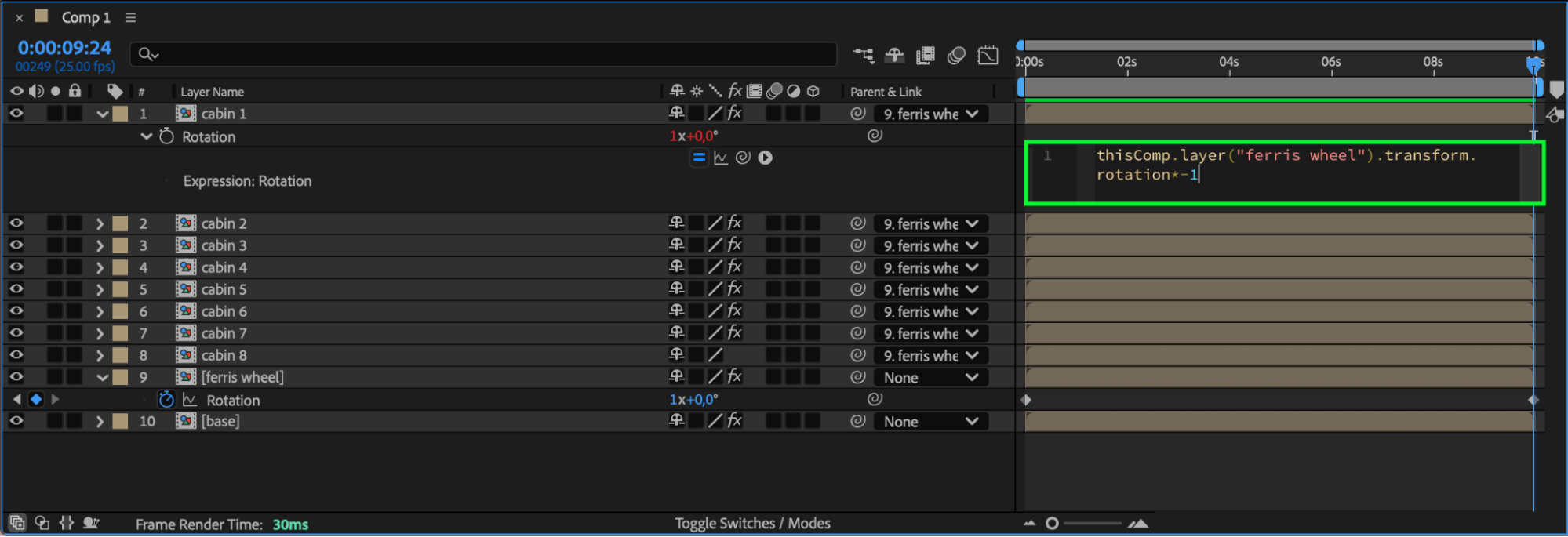The image size is (1568, 537).
Task: Open Composition Mini-Flowchart icon
Action: pos(864,55)
